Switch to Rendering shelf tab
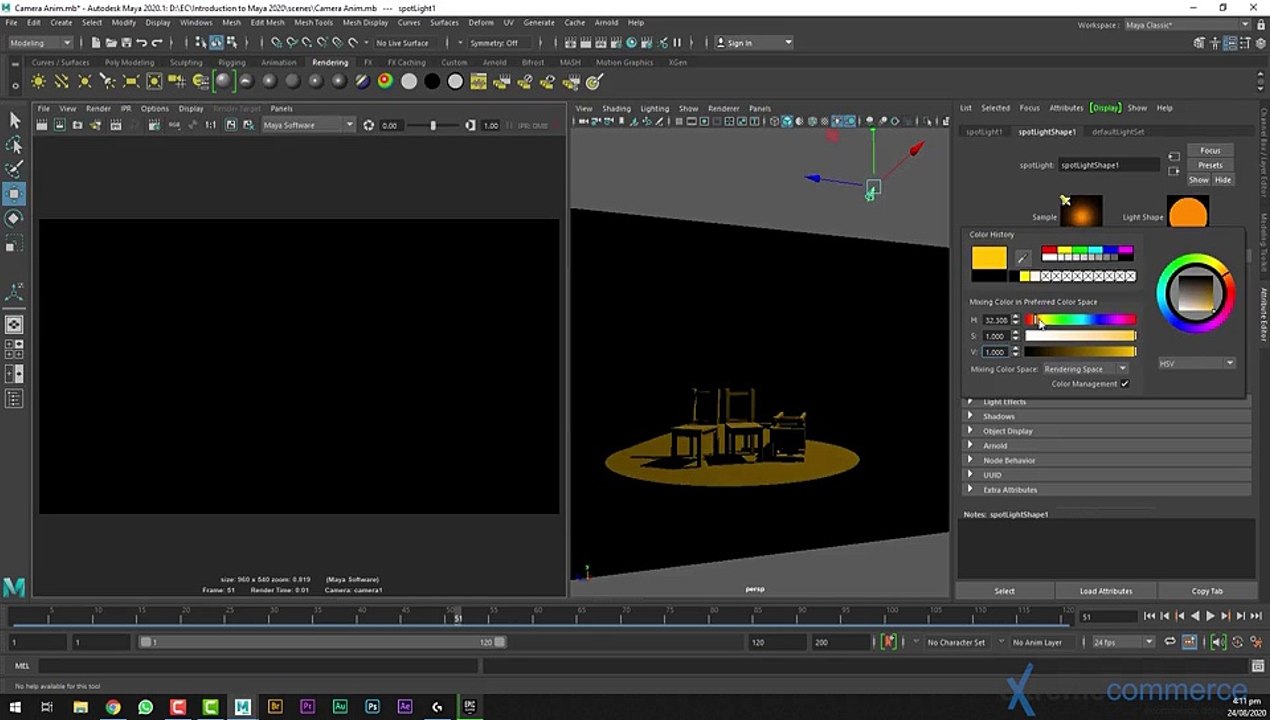 tap(330, 62)
